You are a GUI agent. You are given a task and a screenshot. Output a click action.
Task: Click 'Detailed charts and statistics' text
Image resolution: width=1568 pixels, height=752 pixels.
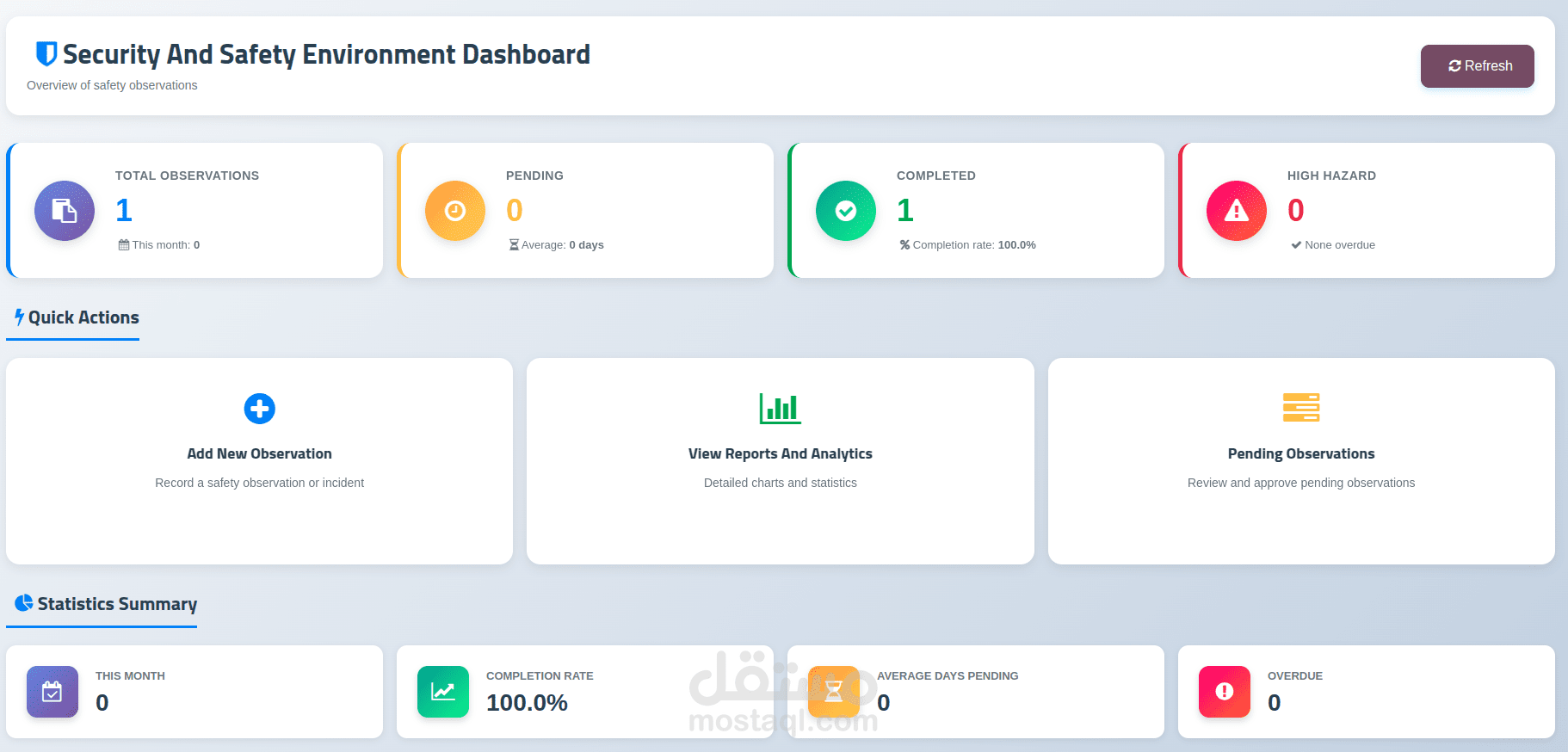point(781,483)
